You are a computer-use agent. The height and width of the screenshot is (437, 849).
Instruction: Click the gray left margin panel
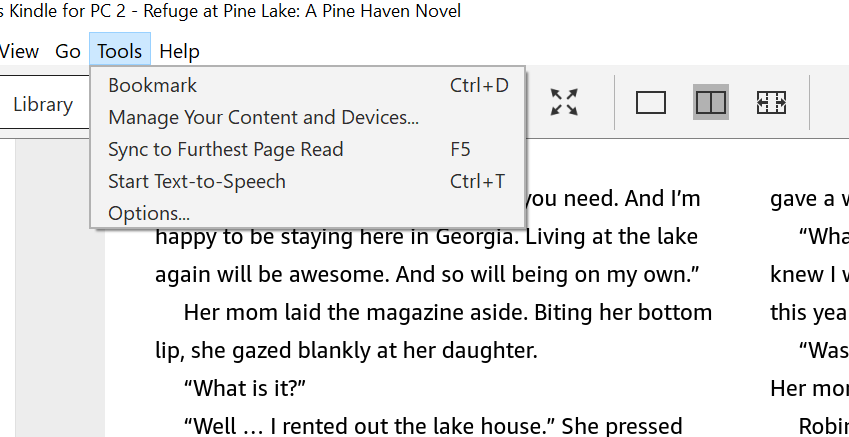click(x=60, y=300)
